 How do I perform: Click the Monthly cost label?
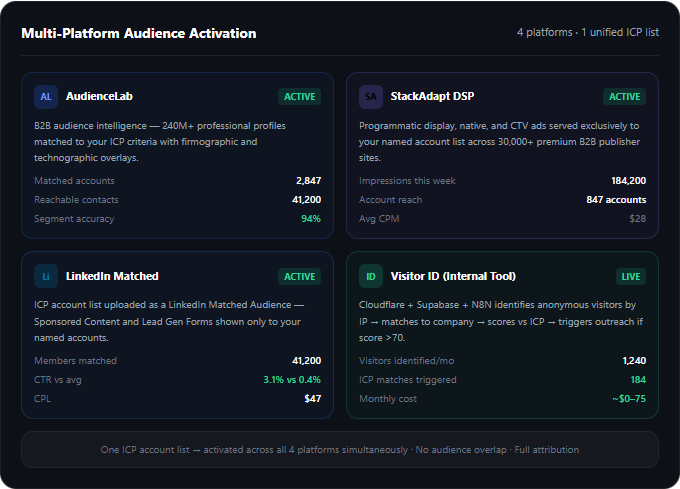388,399
